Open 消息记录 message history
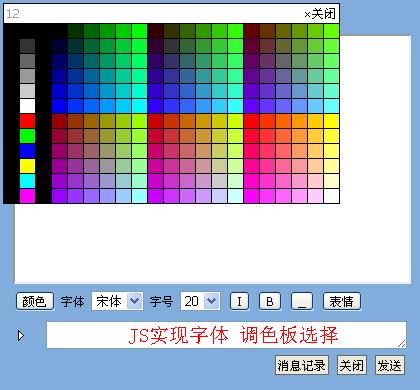Image resolution: width=420 pixels, height=390 pixels. point(302,365)
